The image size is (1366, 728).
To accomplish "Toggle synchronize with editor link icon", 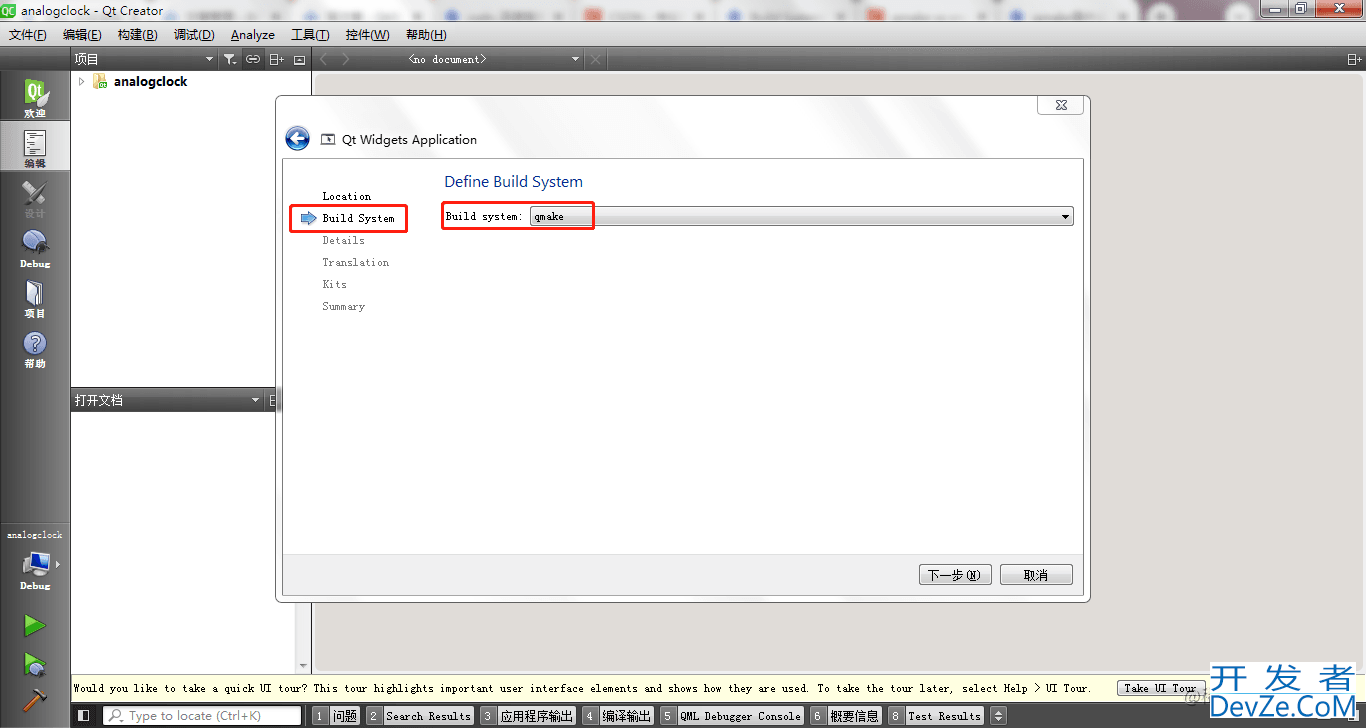I will point(253,59).
